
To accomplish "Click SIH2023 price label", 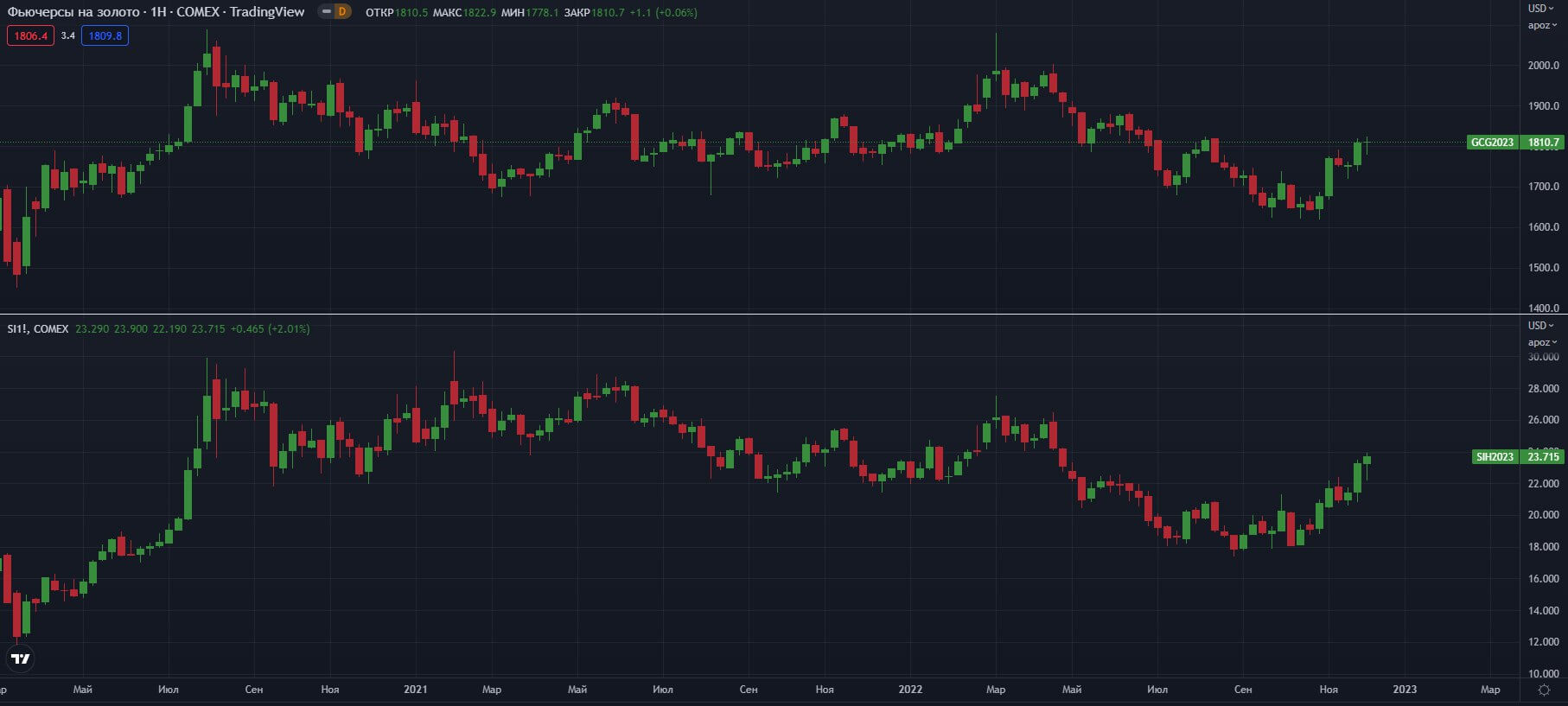I will click(x=1495, y=457).
